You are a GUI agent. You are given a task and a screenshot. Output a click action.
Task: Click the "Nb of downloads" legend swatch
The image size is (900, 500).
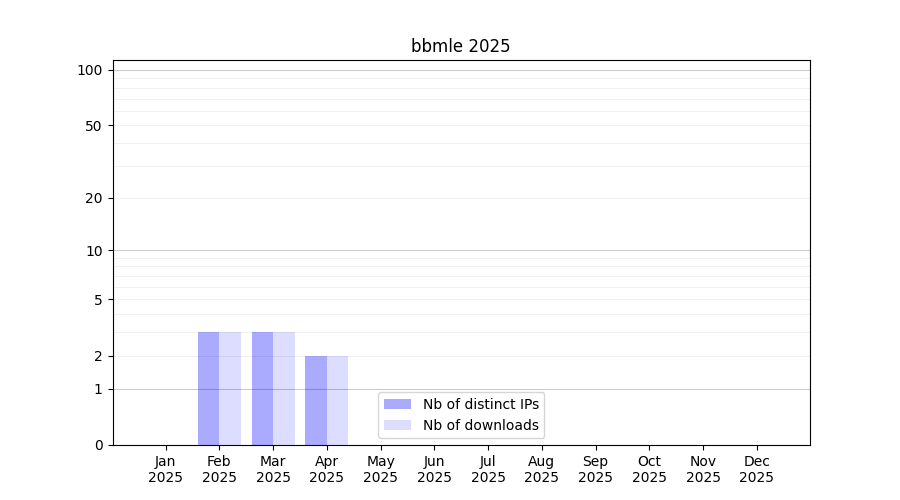[x=397, y=425]
